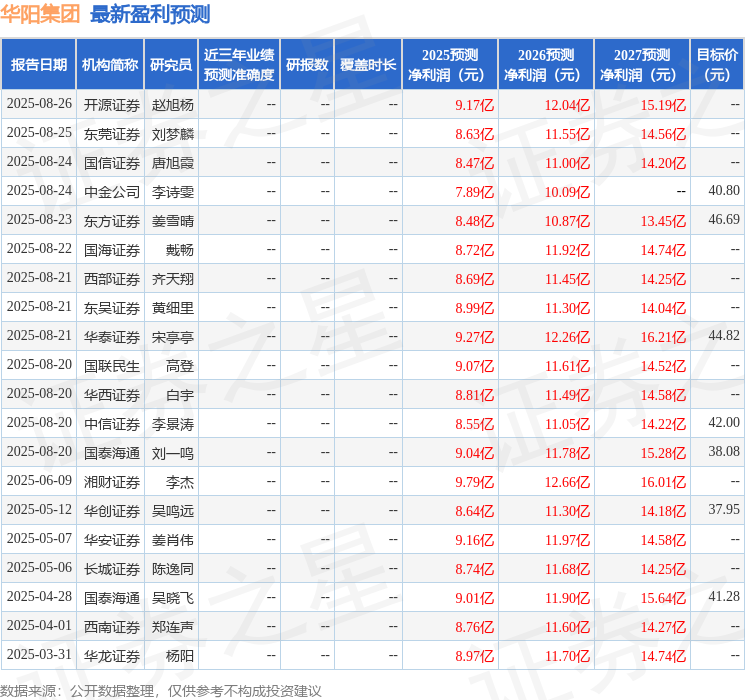
Task: Click the 9.79亿 profit value
Action: [475, 482]
